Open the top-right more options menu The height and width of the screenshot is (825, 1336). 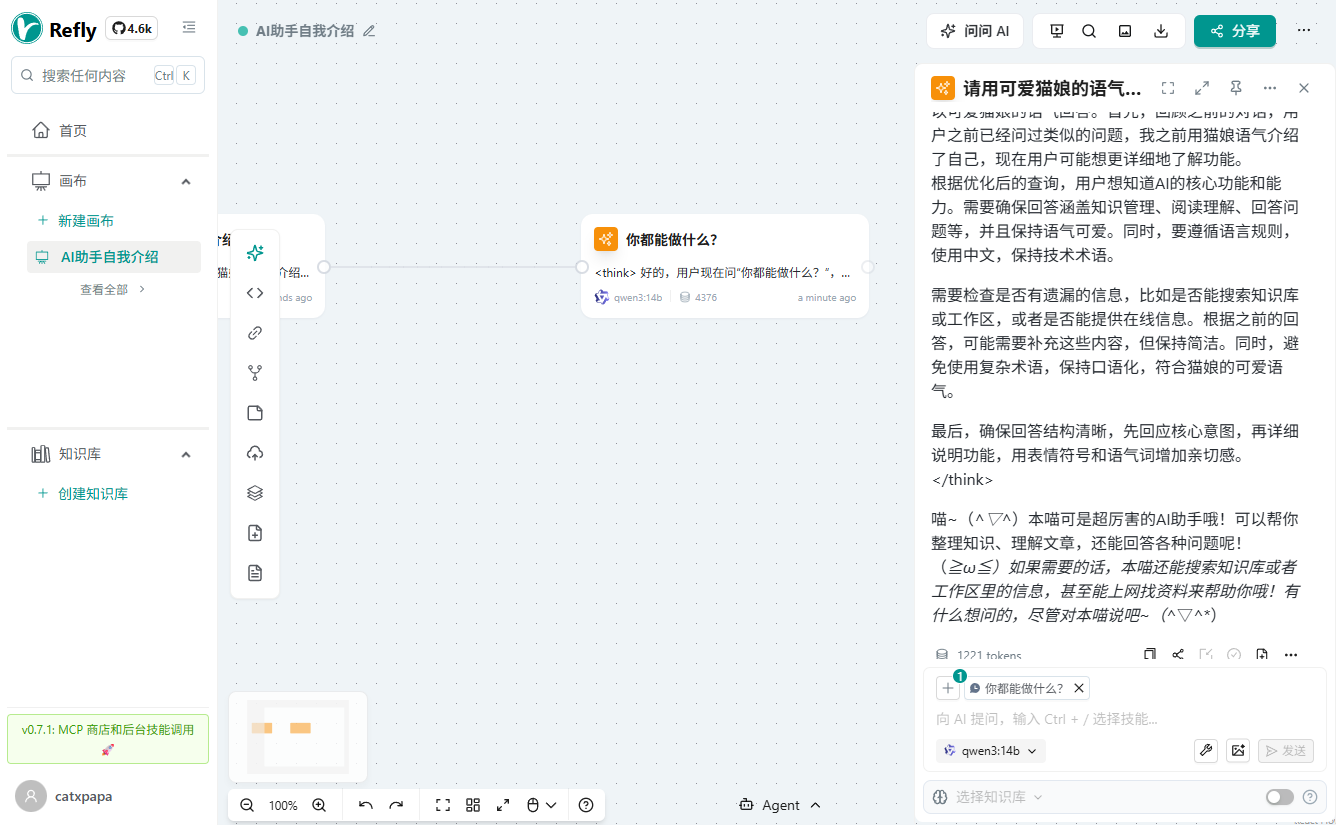(x=1304, y=31)
